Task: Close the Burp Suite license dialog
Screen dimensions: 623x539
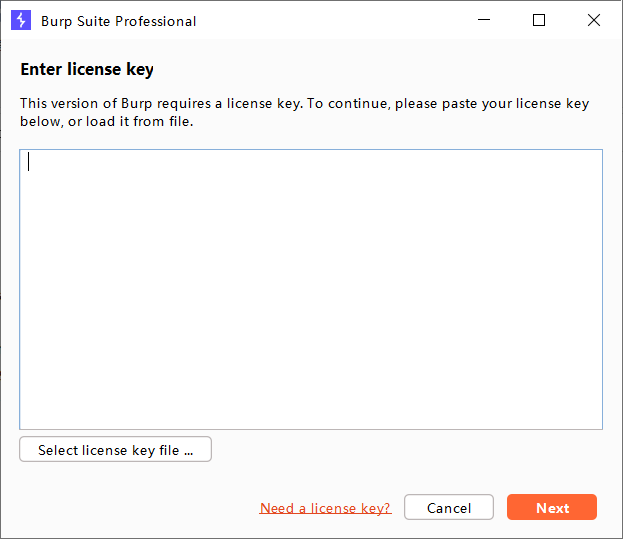Action: (x=594, y=20)
